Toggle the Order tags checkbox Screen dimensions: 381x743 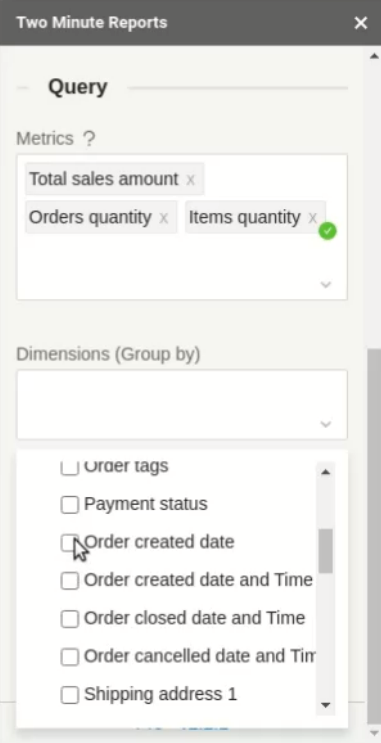point(70,467)
